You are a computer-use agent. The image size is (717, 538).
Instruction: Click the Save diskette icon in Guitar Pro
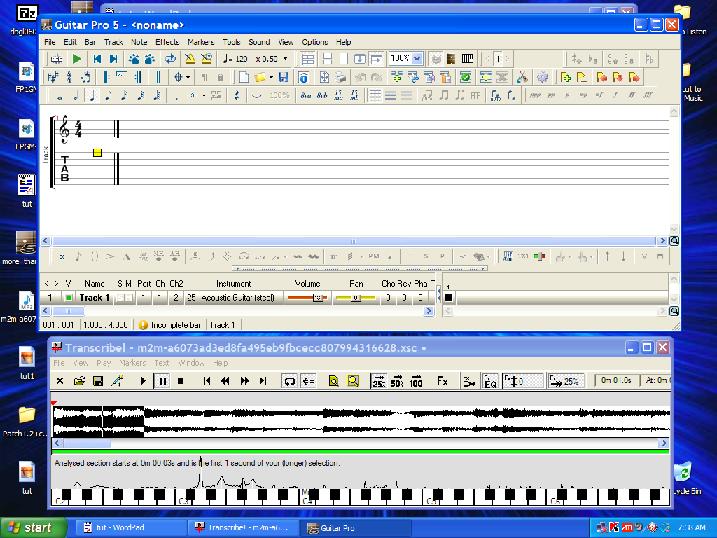tap(283, 77)
